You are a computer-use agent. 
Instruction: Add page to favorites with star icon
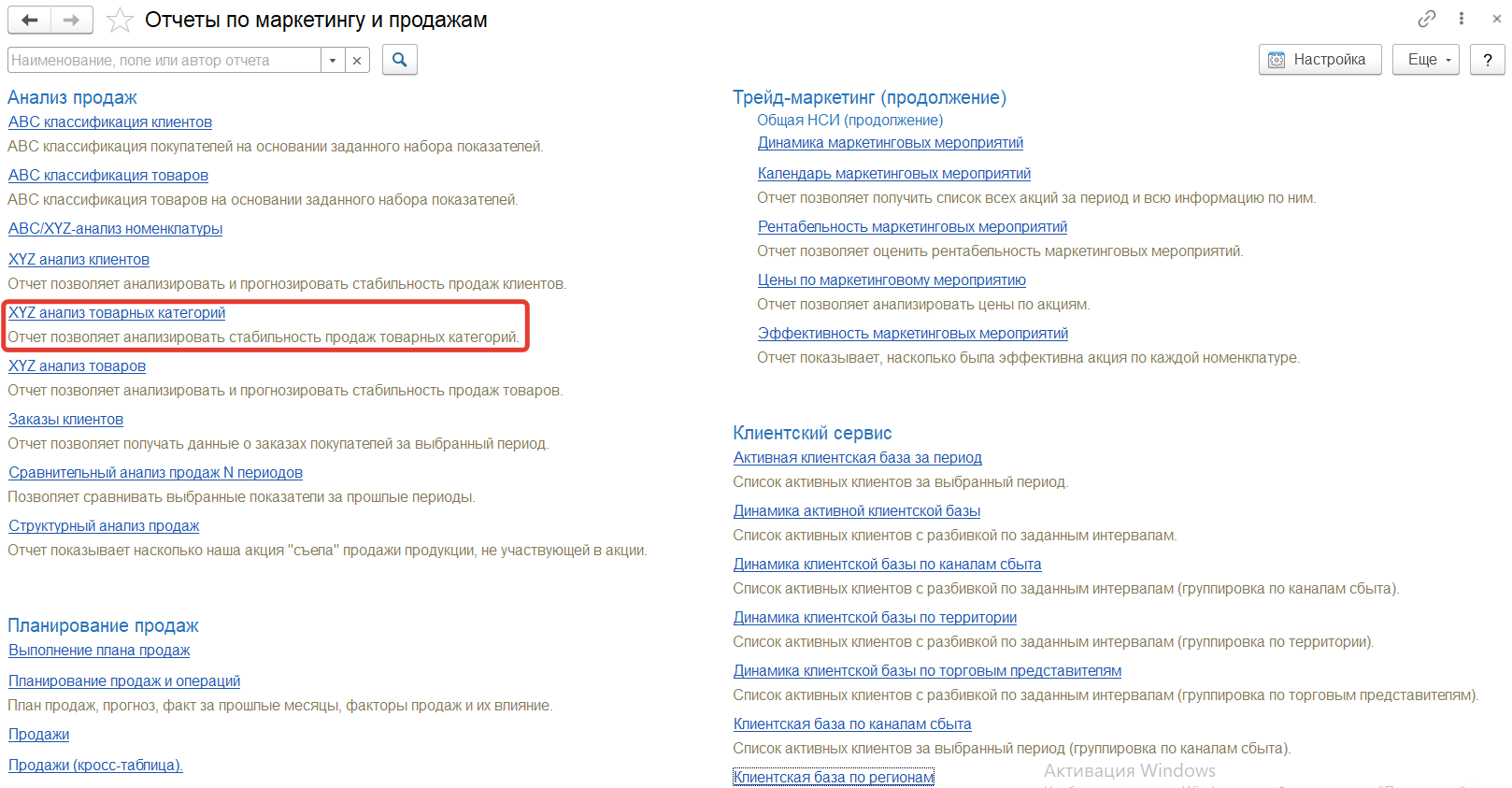[120, 20]
